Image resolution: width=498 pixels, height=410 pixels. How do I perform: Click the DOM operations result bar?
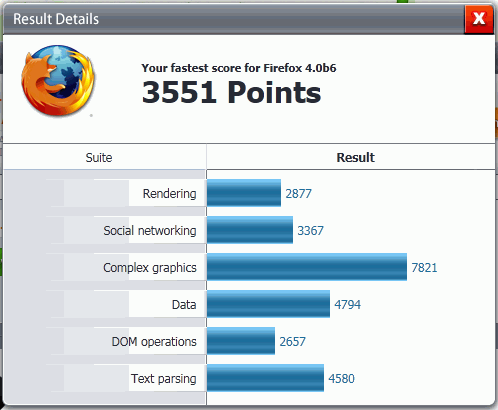pos(241,341)
